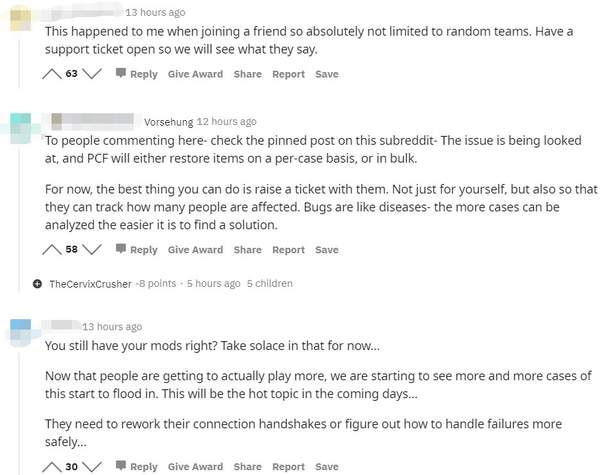The height and width of the screenshot is (475, 600).
Task: Open TheCervixCrusher user profile
Action: pyautogui.click(x=90, y=284)
